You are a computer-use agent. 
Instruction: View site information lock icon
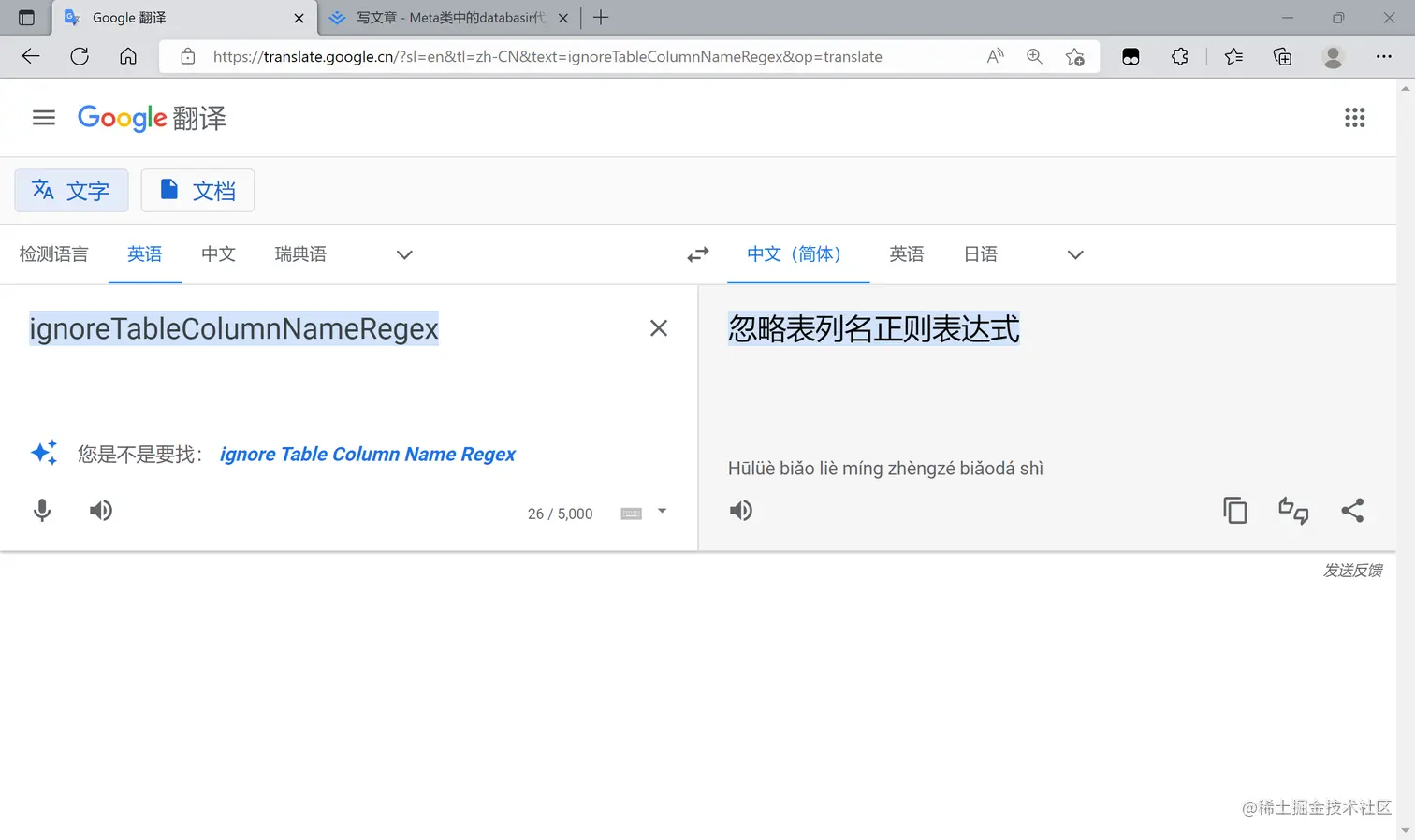[x=188, y=56]
